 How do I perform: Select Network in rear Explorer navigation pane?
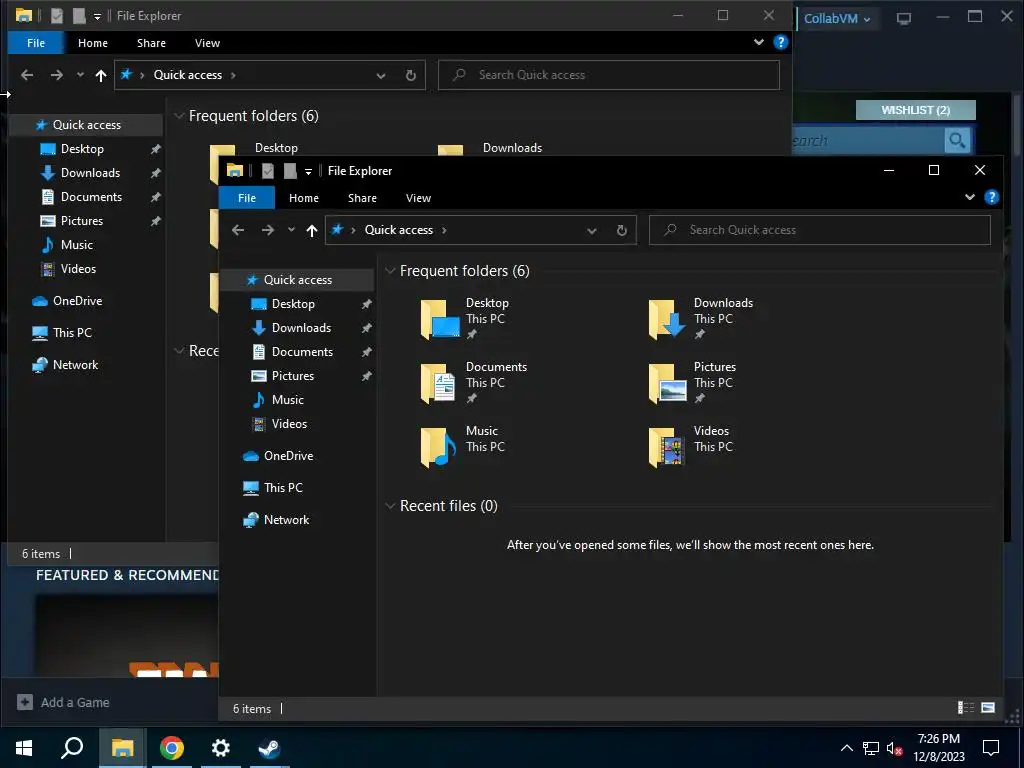(75, 365)
